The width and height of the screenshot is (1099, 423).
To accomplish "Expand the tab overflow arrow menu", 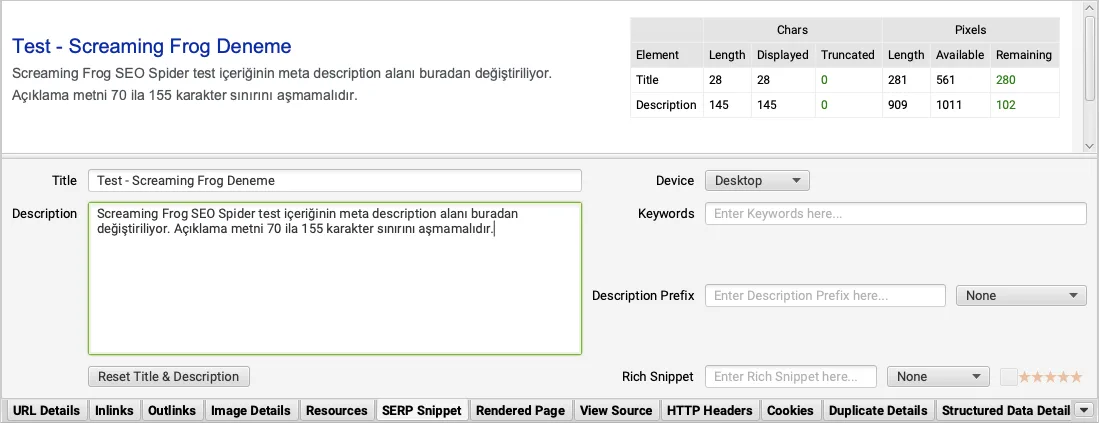I will click(x=1085, y=410).
